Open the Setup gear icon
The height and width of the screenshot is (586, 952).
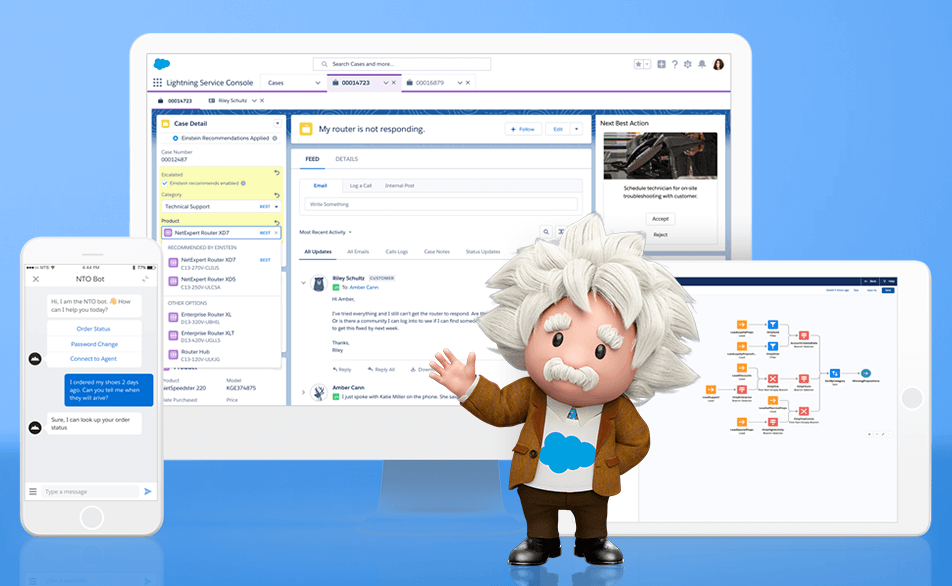[x=688, y=64]
